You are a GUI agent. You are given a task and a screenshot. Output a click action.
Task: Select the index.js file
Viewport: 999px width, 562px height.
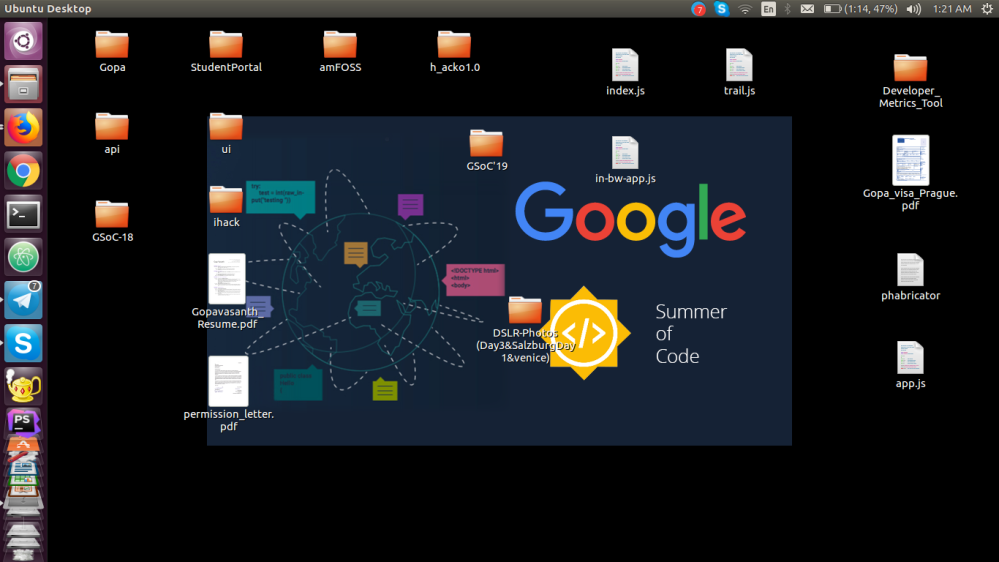tap(625, 72)
